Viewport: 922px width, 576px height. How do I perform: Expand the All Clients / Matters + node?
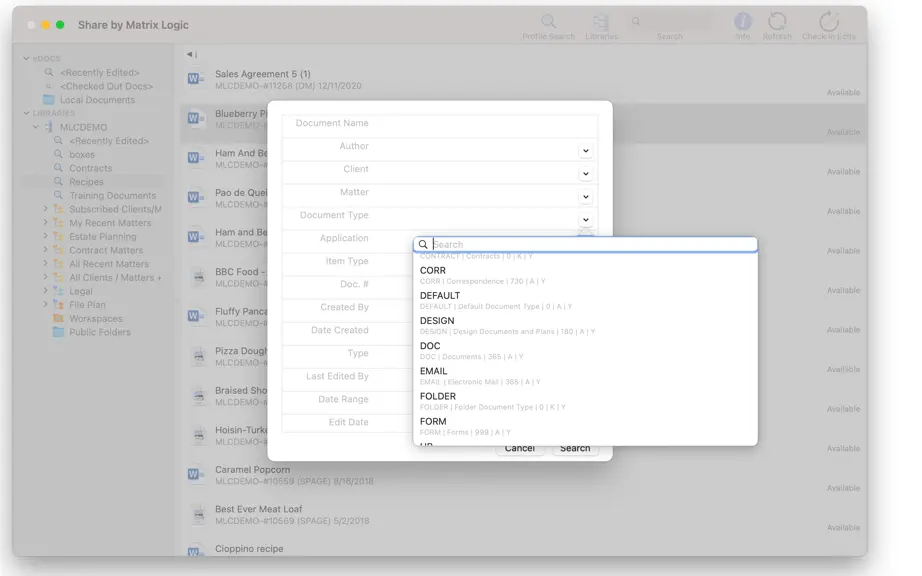click(x=45, y=277)
